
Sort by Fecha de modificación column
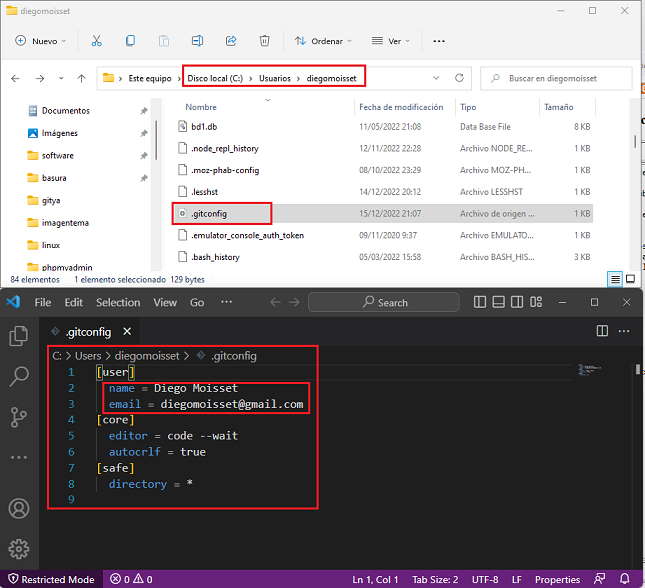tap(401, 107)
